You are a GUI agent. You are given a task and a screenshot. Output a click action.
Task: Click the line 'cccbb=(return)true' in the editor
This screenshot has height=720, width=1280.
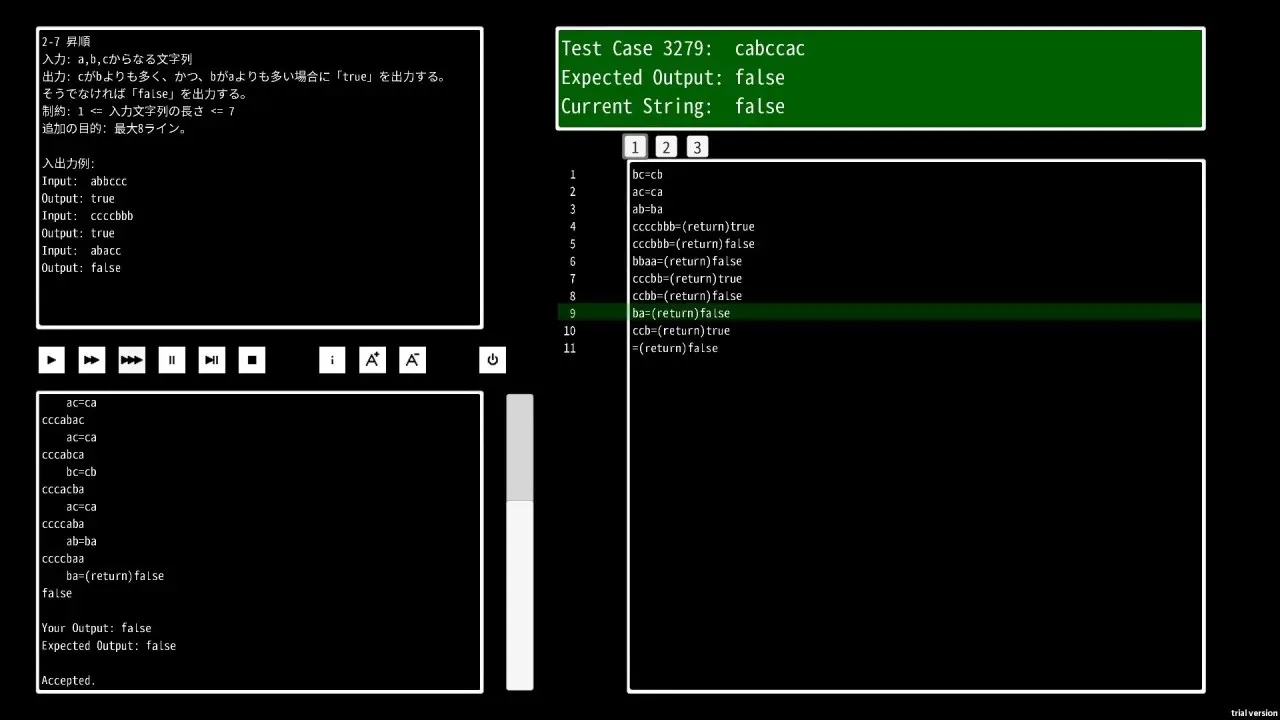tap(687, 279)
